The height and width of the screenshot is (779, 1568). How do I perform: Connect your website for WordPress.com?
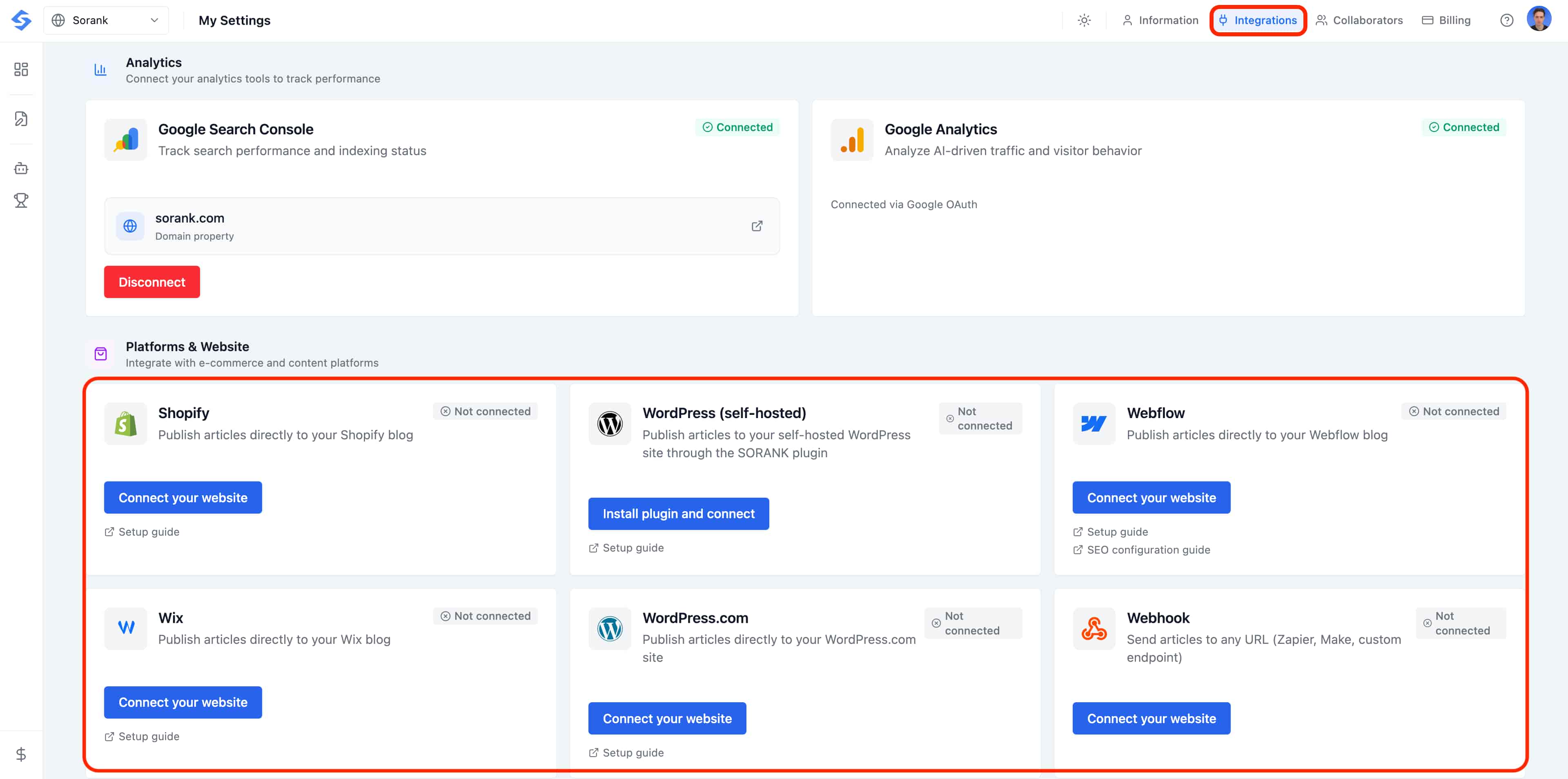[x=666, y=718]
